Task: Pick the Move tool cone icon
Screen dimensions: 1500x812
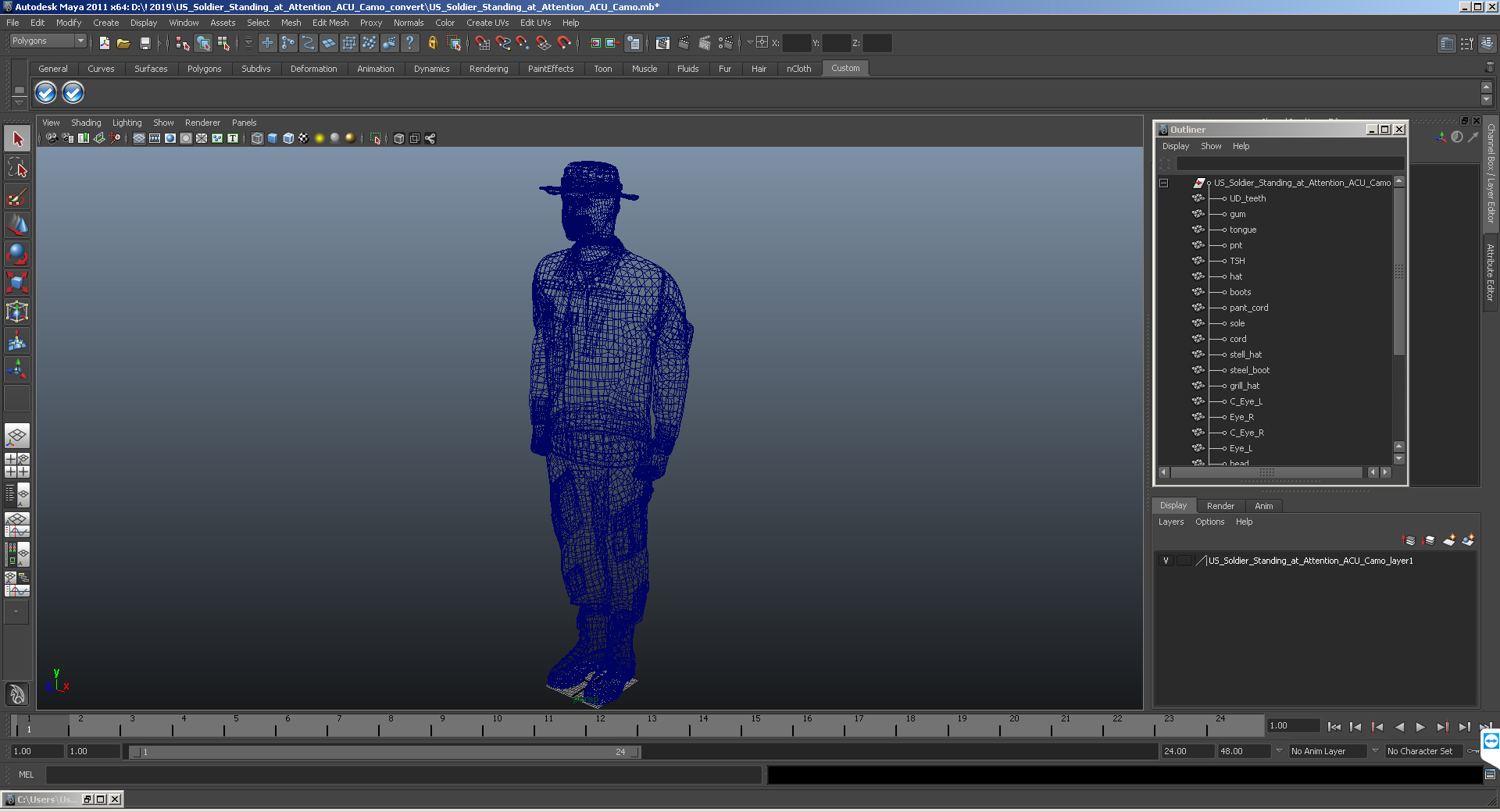Action: pyautogui.click(x=17, y=226)
